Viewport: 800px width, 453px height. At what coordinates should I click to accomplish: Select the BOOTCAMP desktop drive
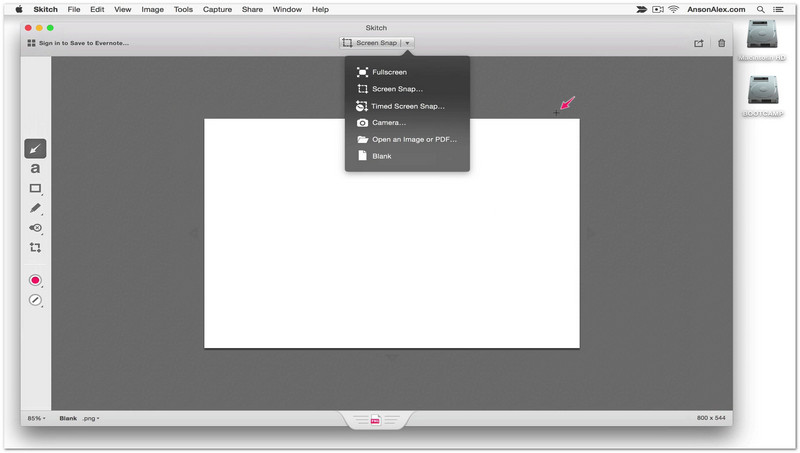click(763, 96)
